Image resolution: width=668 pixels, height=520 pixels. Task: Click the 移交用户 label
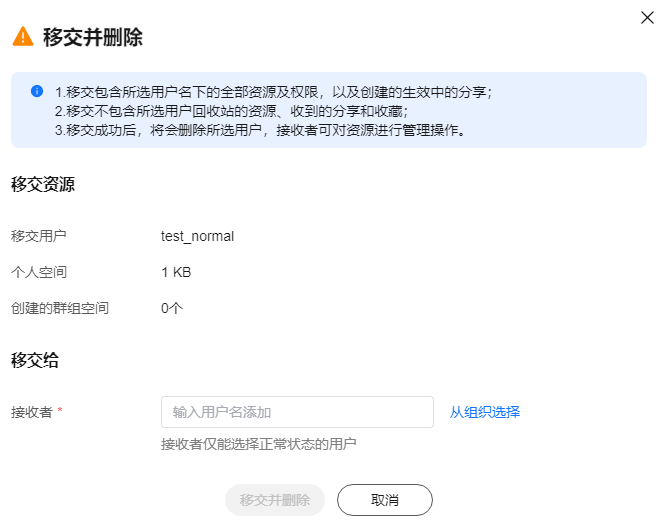pos(38,236)
